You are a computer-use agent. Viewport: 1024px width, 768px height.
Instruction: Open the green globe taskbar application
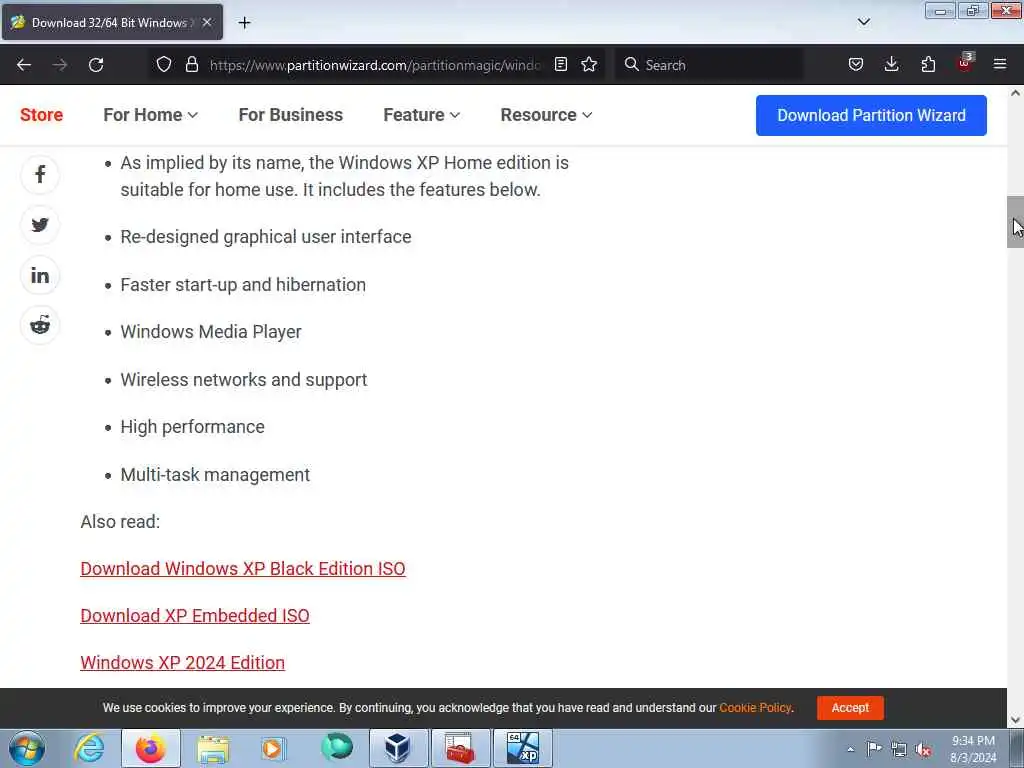point(337,747)
